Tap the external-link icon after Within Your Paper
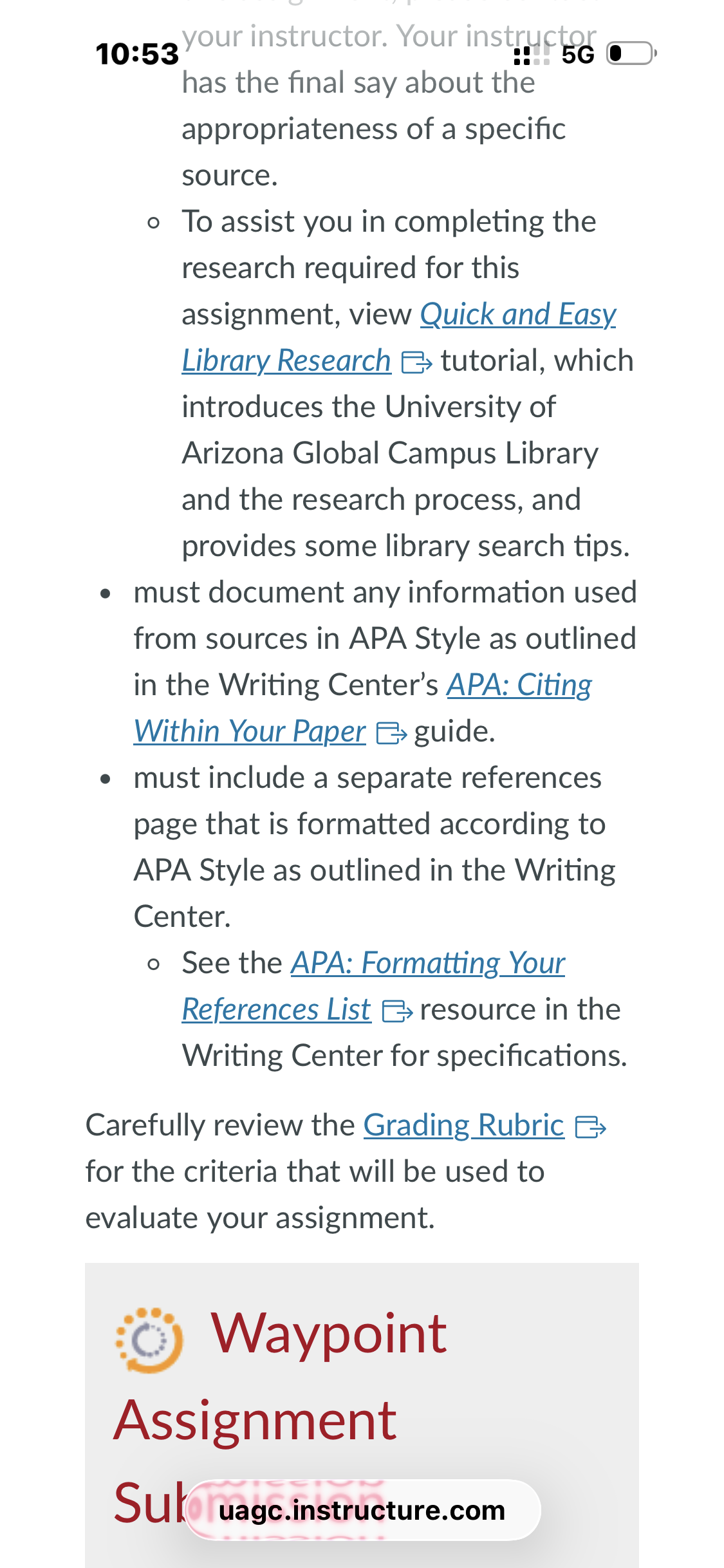 [392, 733]
